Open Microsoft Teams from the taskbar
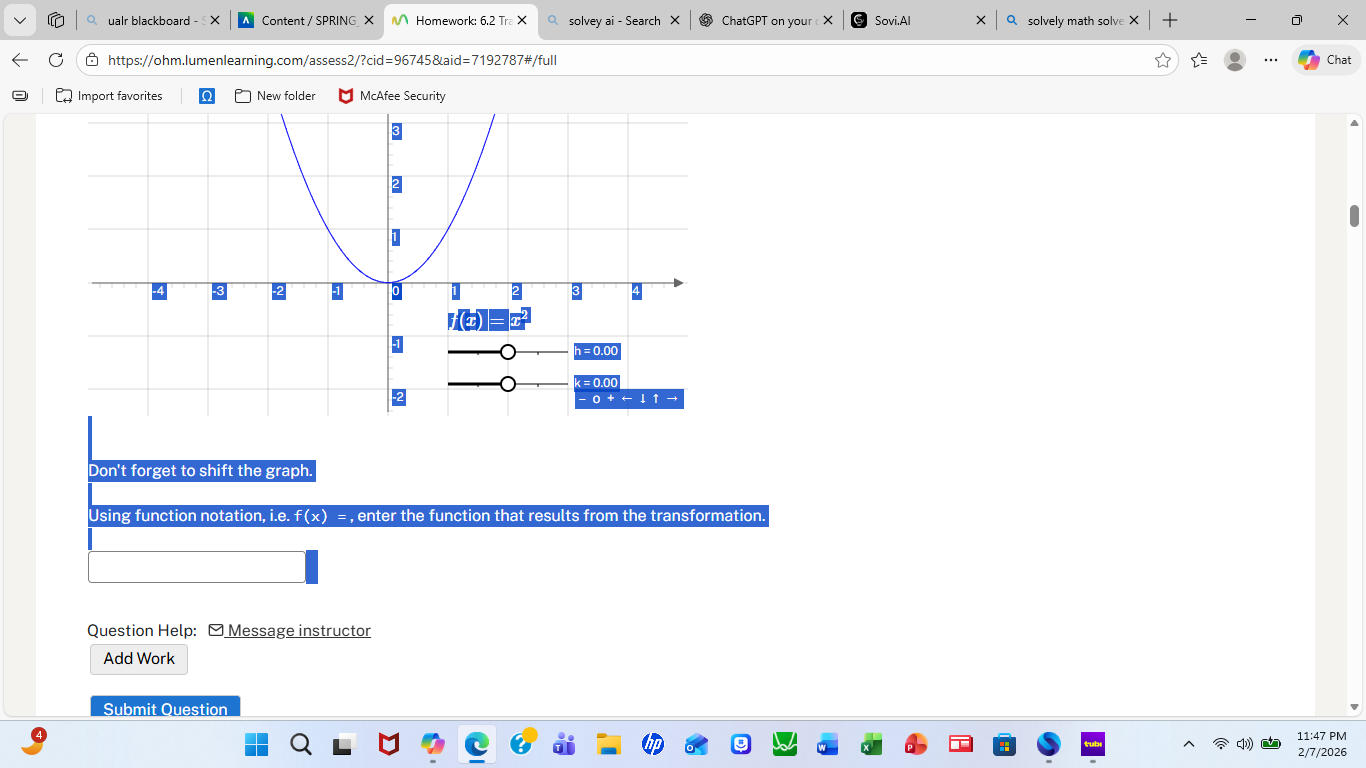1366x768 pixels. (565, 744)
